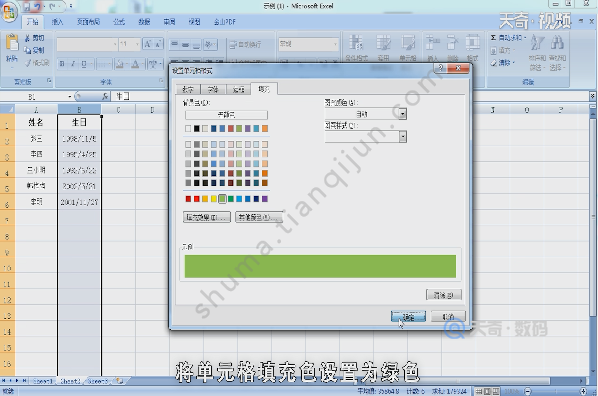This screenshot has width=598, height=396.
Task: Click the Fill Effects button
Action: 207,217
